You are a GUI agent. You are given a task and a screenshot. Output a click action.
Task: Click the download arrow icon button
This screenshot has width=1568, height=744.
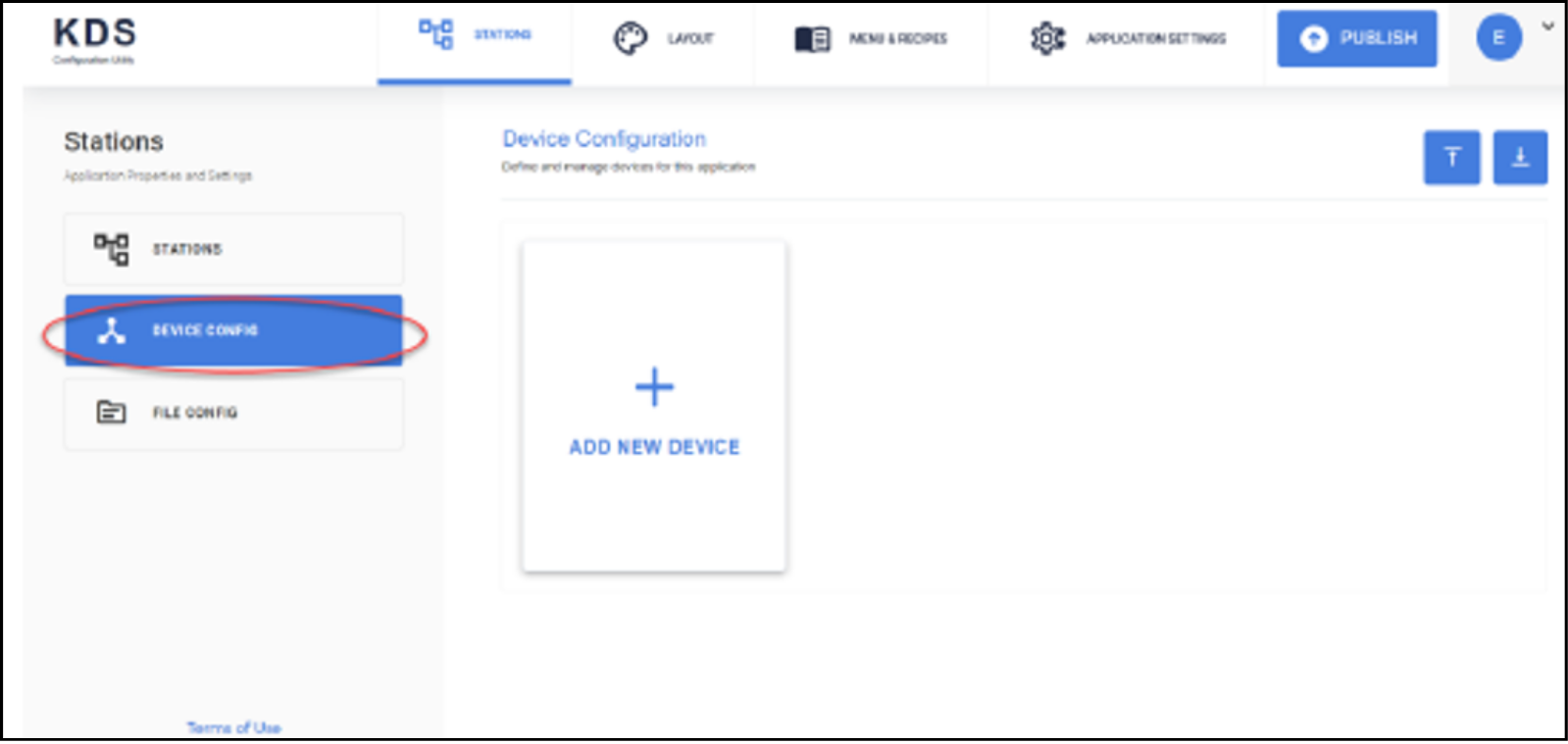pos(1520,158)
